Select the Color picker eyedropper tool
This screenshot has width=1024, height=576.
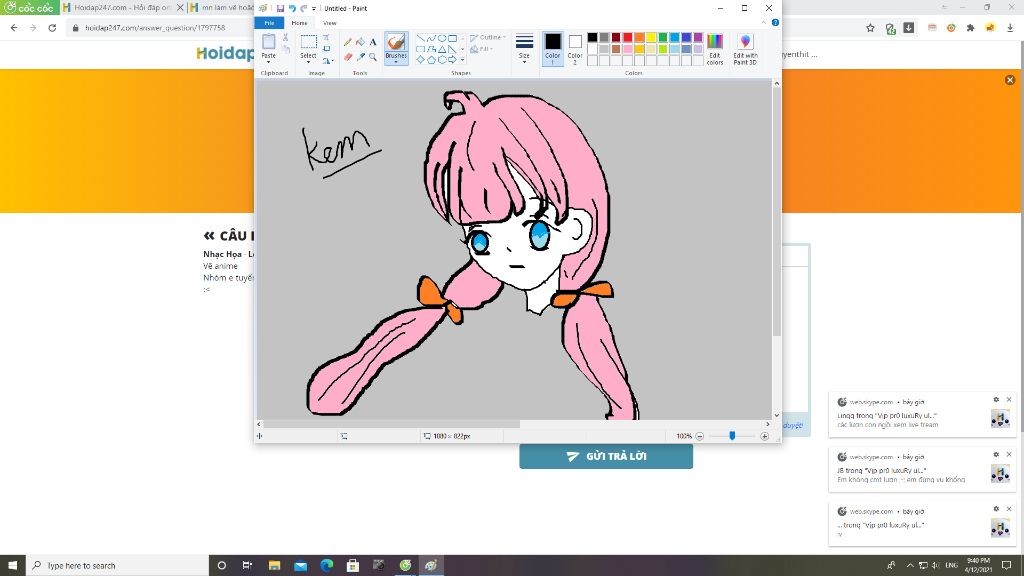(x=360, y=57)
